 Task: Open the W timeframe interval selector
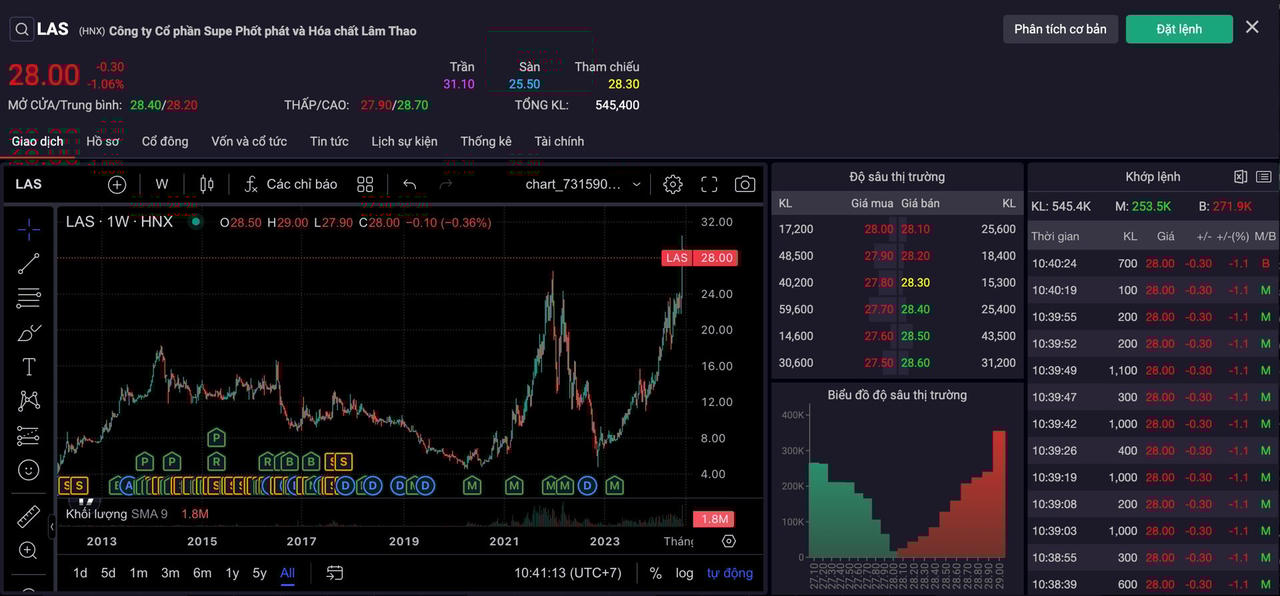coord(162,184)
